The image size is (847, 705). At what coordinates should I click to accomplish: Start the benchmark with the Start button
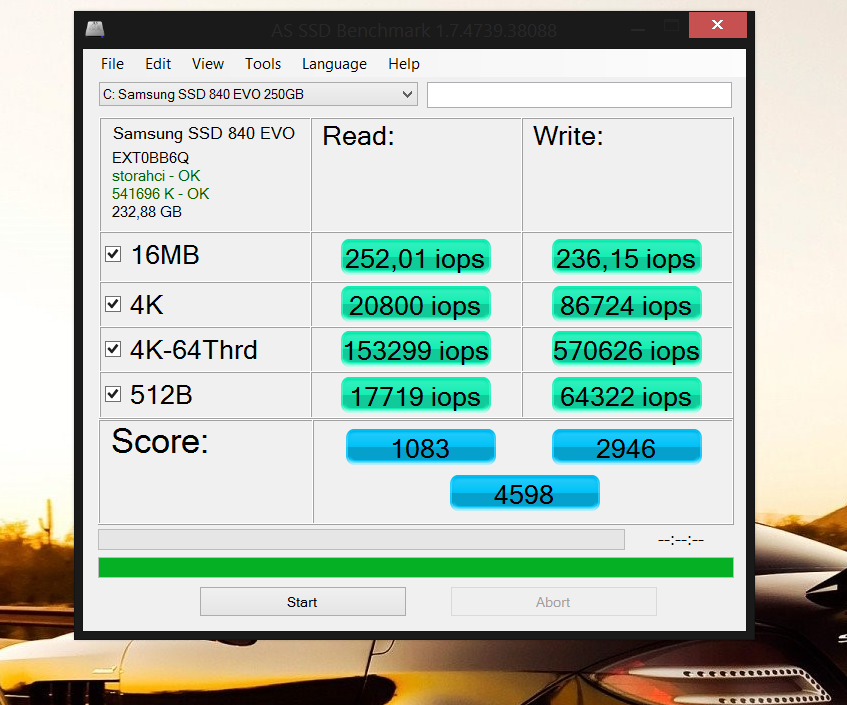[x=302, y=602]
